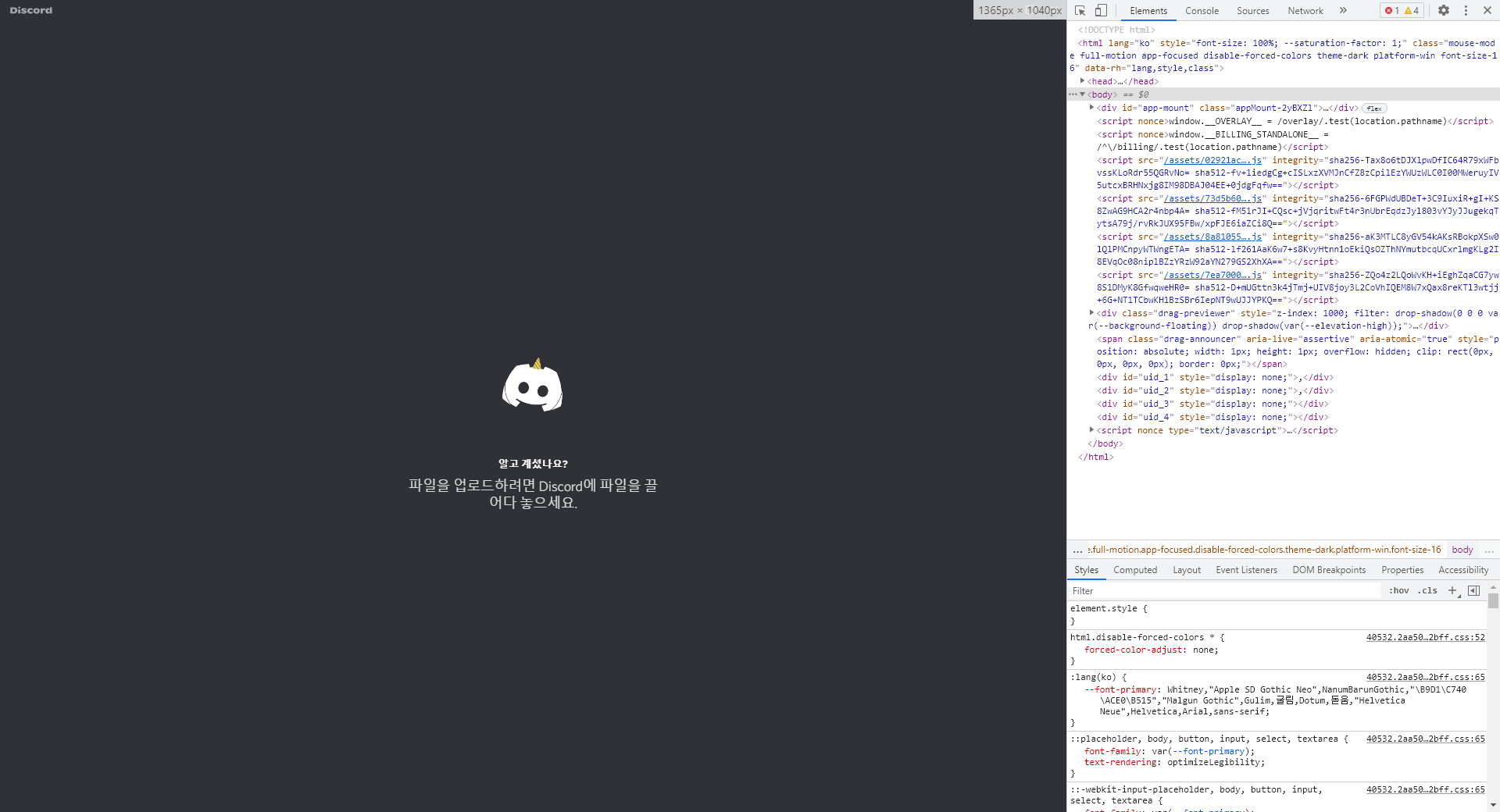
Task: Select the Computed pane tab
Action: tap(1135, 570)
